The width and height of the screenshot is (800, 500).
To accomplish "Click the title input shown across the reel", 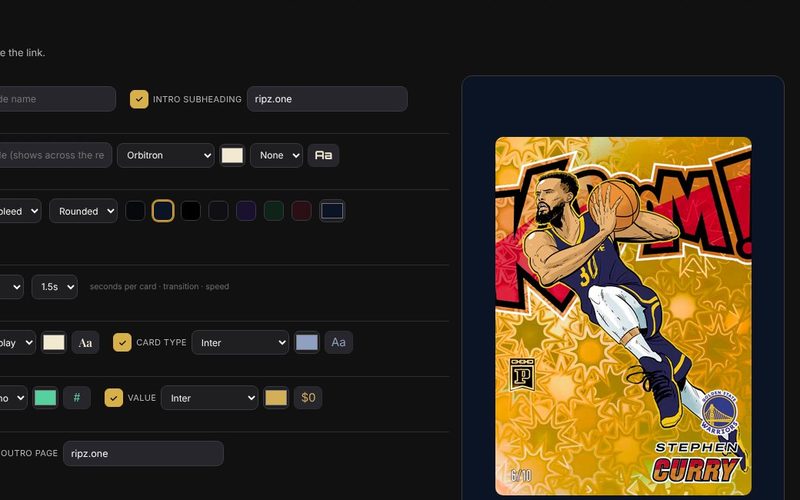I will pyautogui.click(x=56, y=155).
